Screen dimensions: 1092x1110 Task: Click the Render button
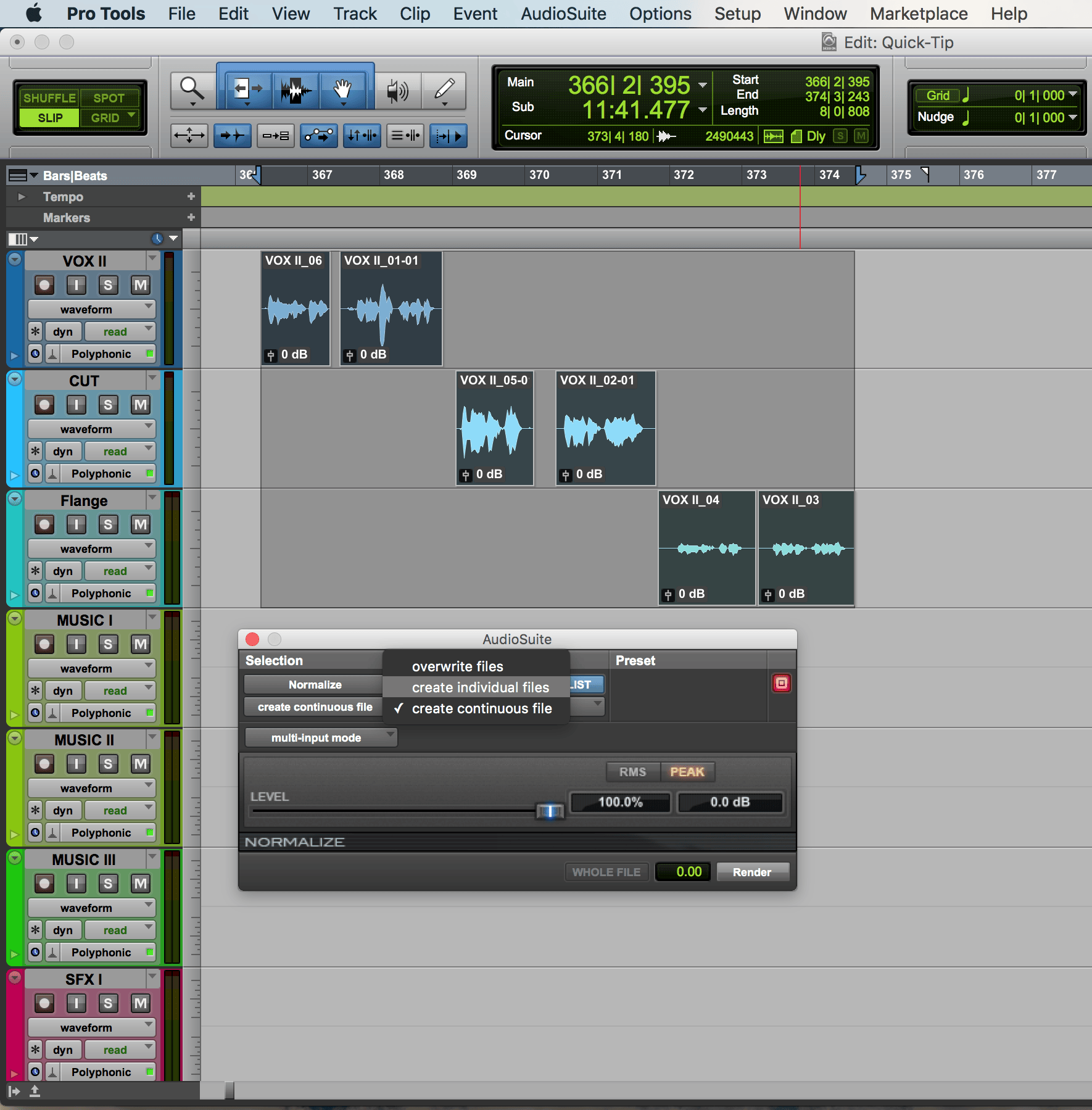tap(752, 872)
